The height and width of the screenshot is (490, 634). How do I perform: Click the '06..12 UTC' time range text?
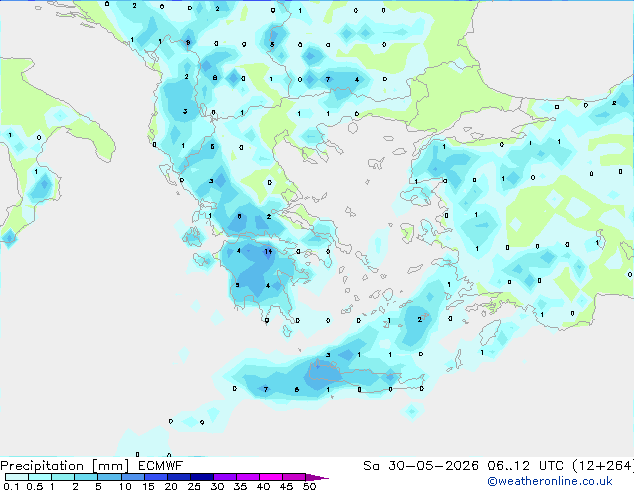[525, 466]
